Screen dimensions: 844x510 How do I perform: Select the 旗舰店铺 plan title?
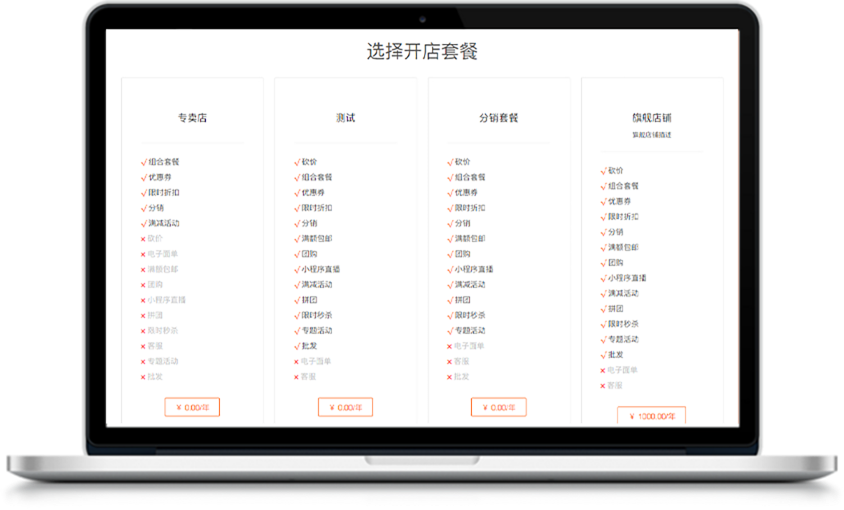[652, 117]
